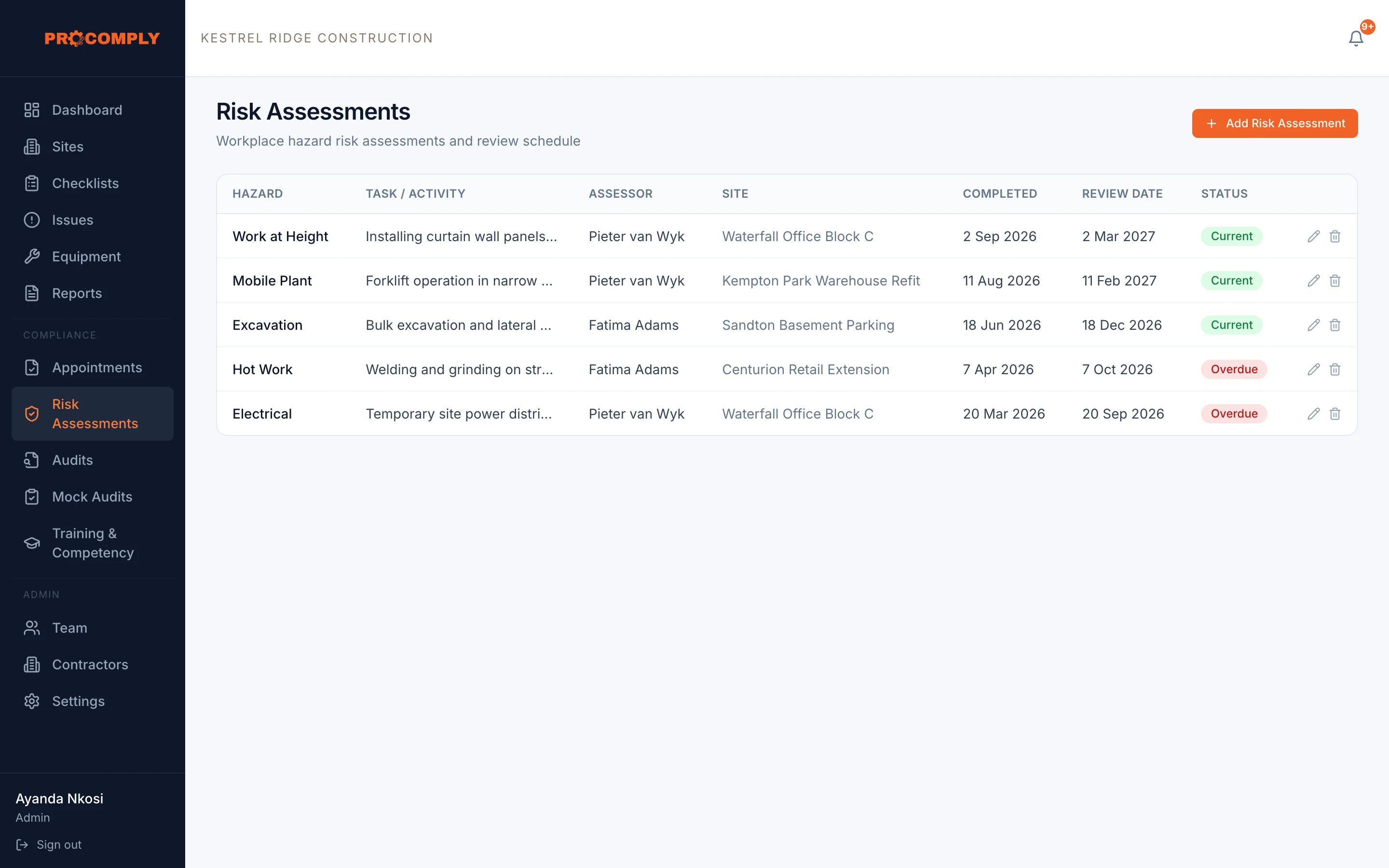Click the Kestrel Ridge Construction title
The image size is (1389, 868).
pyautogui.click(x=317, y=38)
